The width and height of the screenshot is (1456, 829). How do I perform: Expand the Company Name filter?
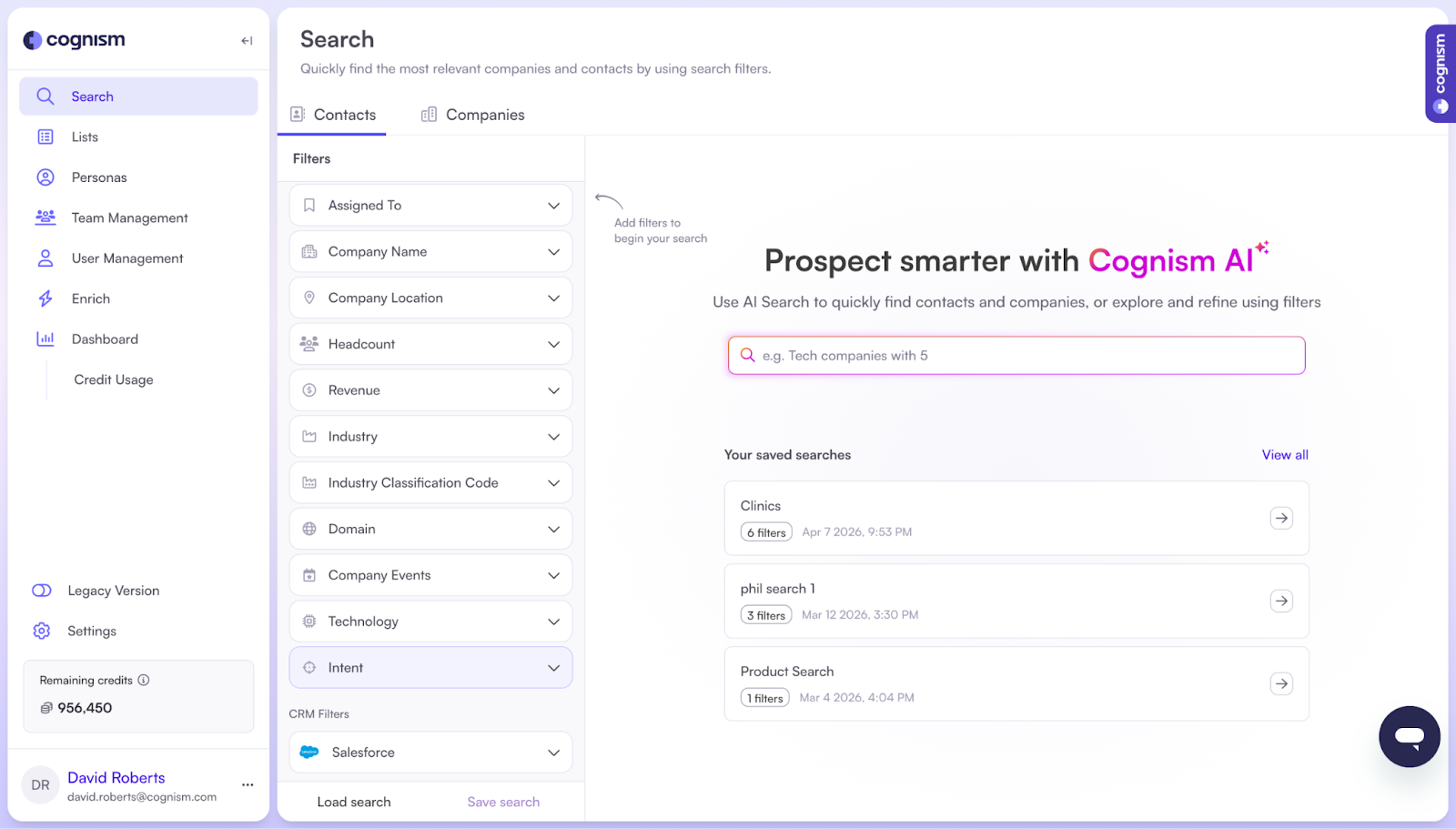tap(430, 252)
